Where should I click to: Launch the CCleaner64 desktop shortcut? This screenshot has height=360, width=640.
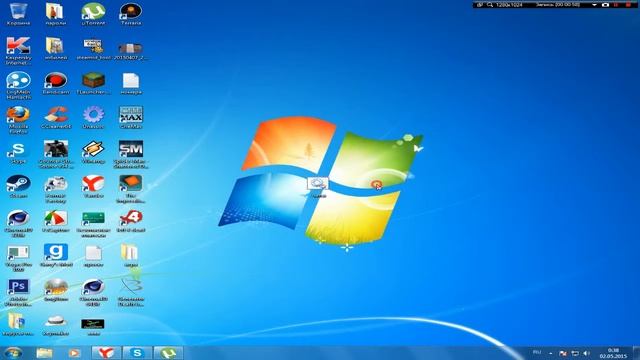pos(56,118)
